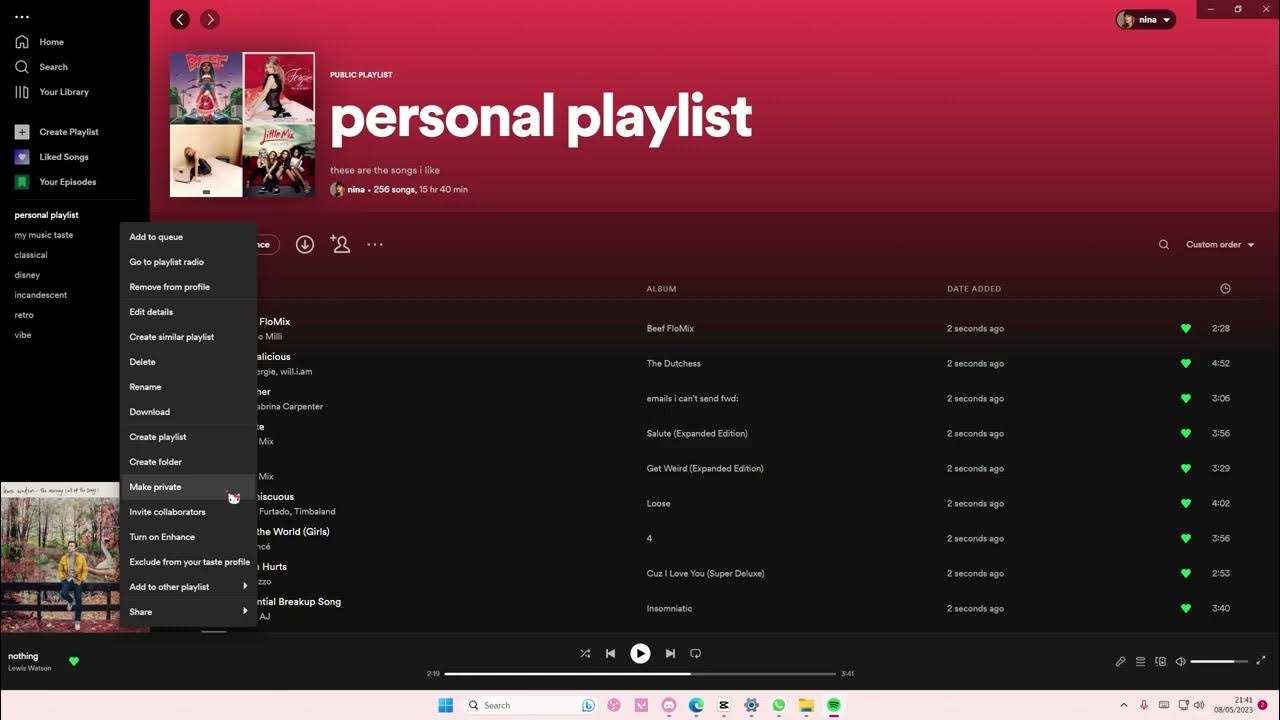The image size is (1280, 720).
Task: Open Liked Songs in sidebar
Action: click(52, 157)
